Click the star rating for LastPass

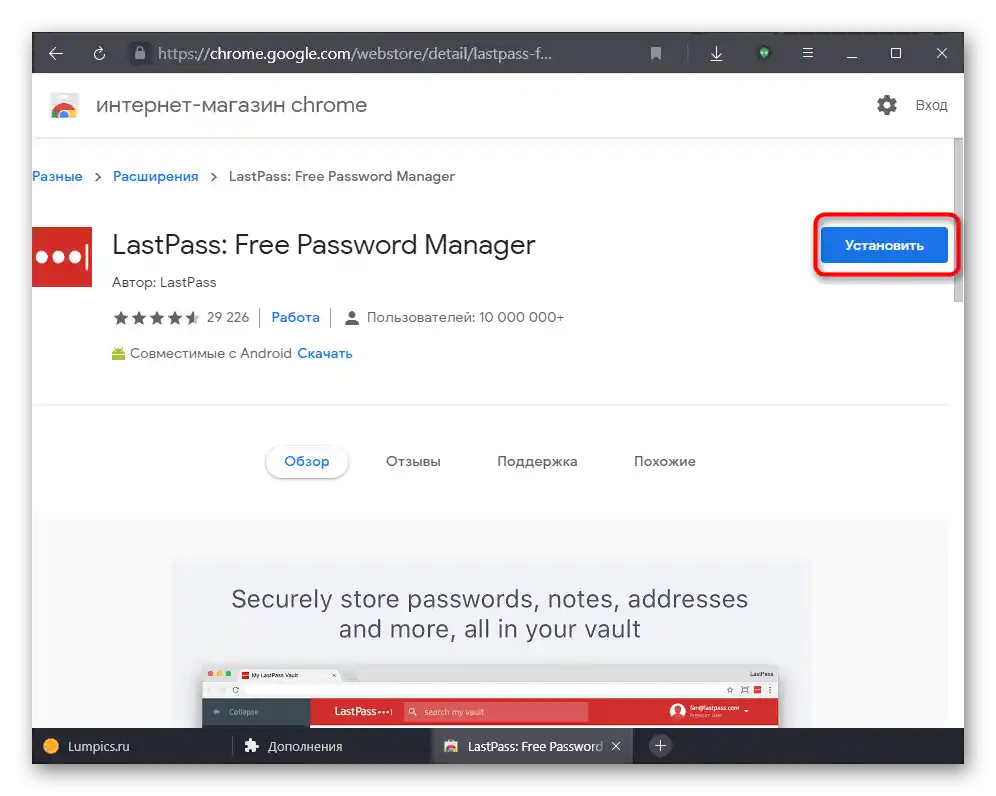coord(156,318)
